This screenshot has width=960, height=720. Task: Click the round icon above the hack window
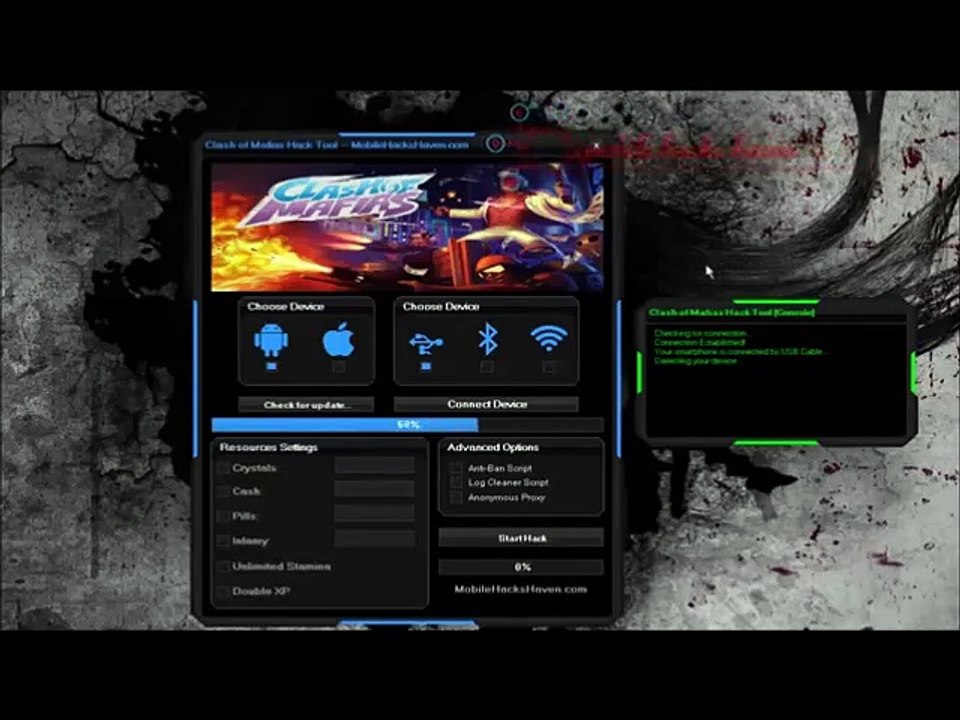coord(519,112)
